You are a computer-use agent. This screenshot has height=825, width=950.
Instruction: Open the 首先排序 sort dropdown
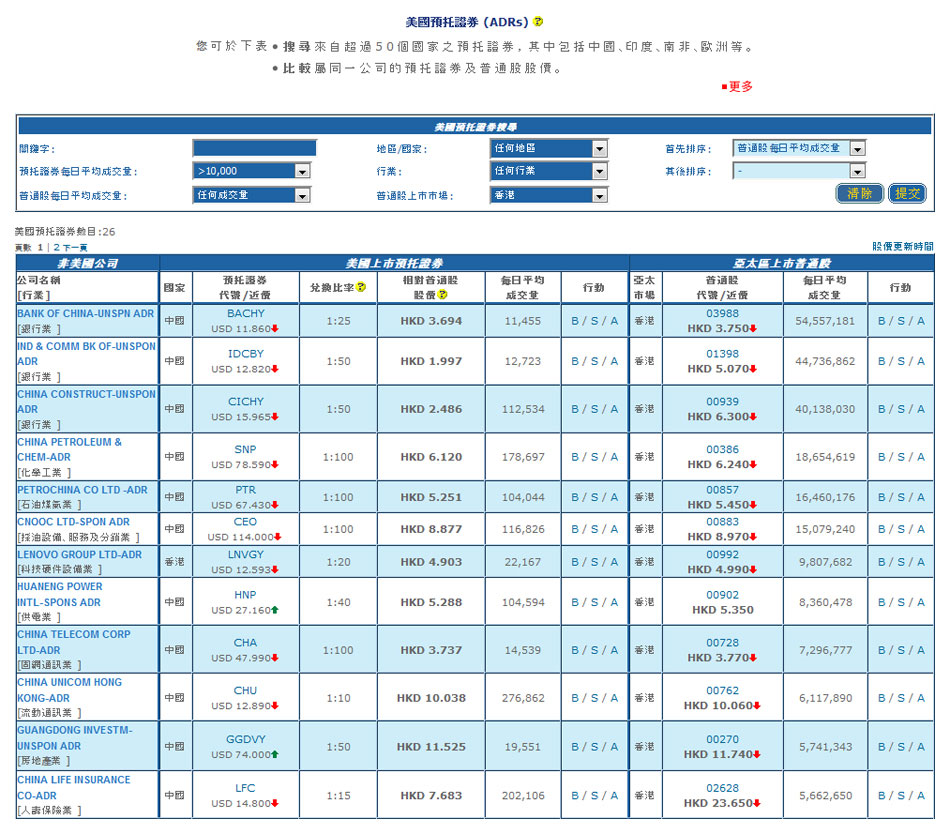[799, 148]
